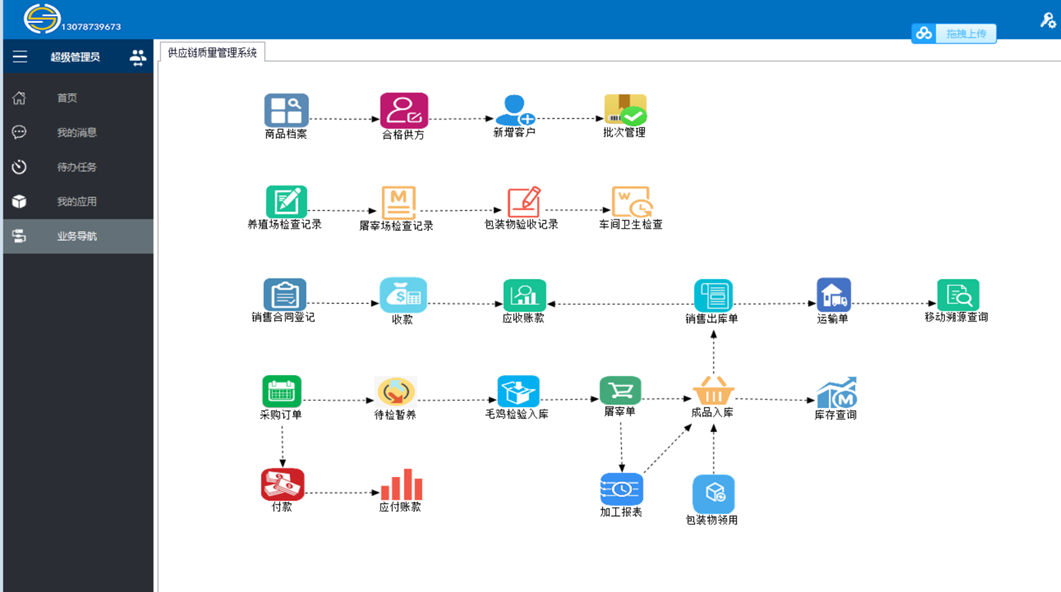1061x592 pixels.
Task: Go to 首页 in sidebar
Action: pos(78,98)
